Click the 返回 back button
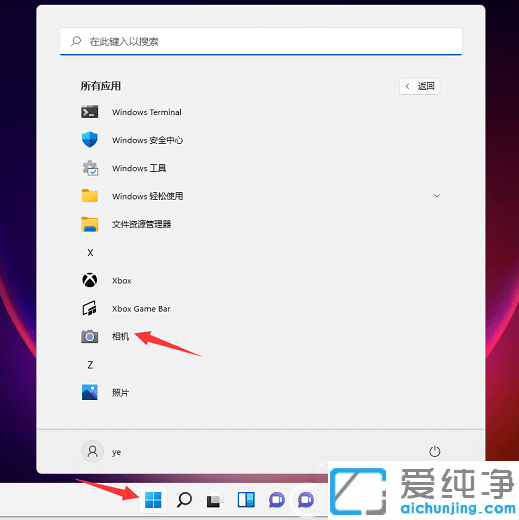The image size is (519, 520). click(x=420, y=86)
